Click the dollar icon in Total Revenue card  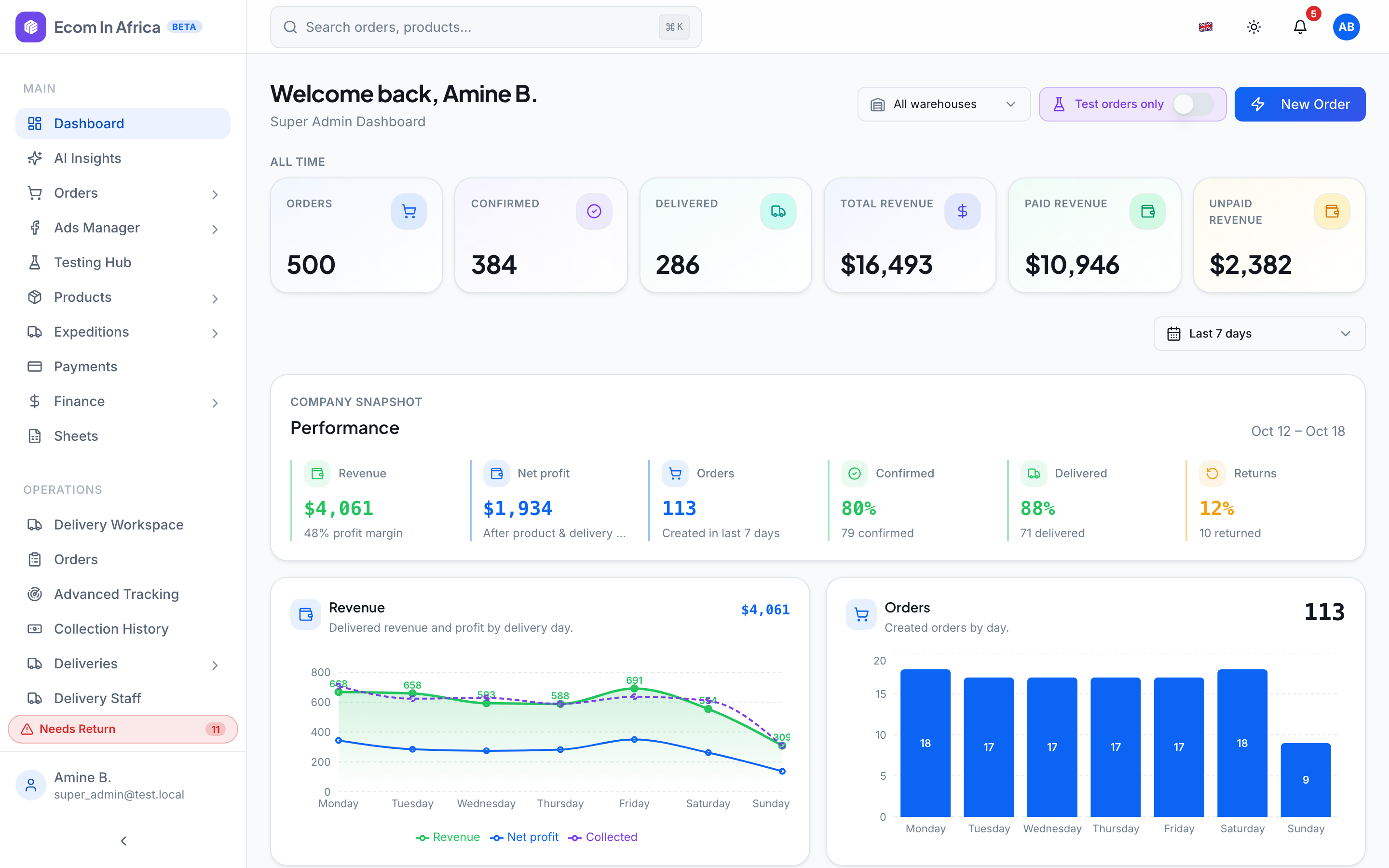point(963,211)
